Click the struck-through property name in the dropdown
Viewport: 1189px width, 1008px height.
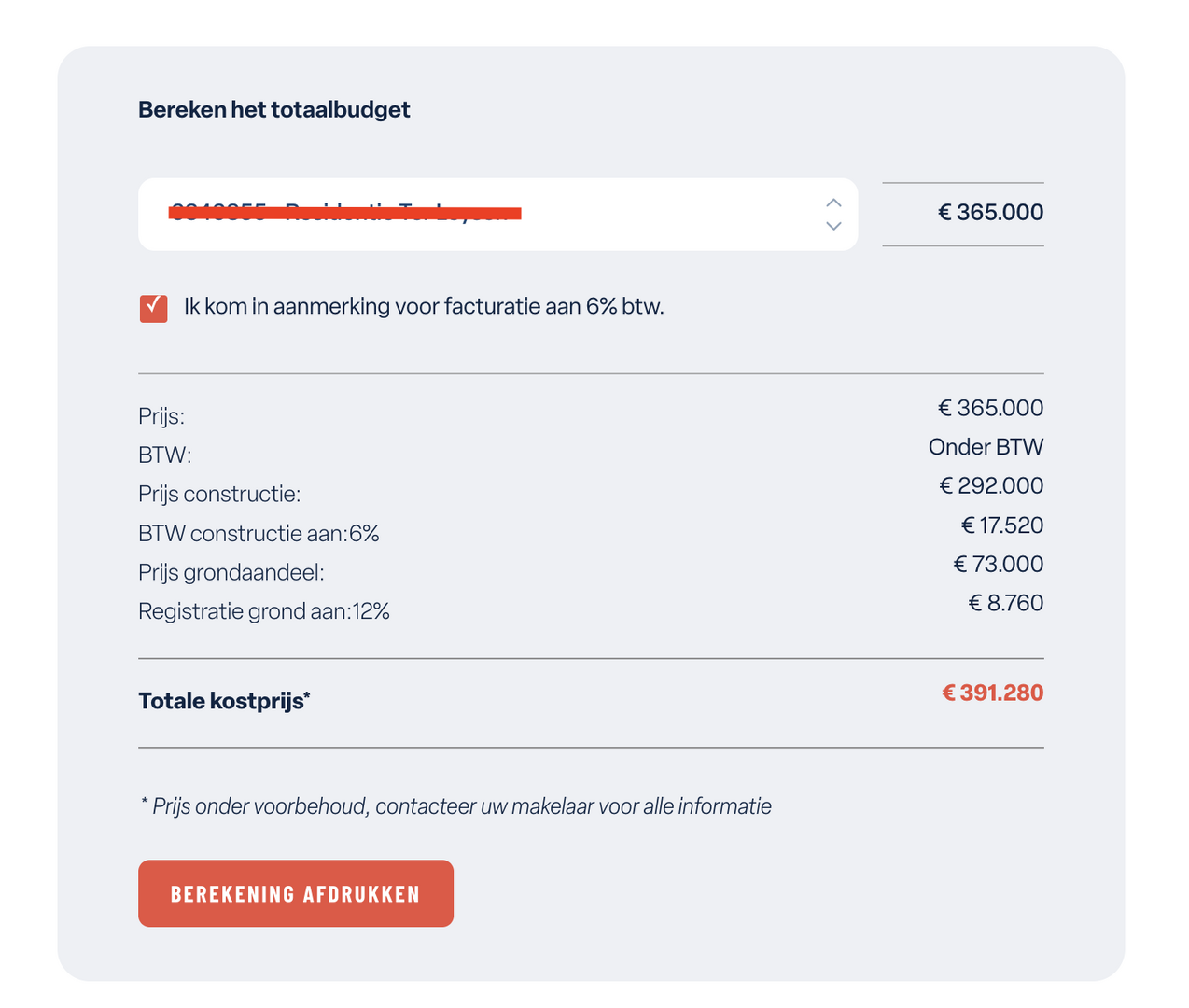(x=344, y=214)
